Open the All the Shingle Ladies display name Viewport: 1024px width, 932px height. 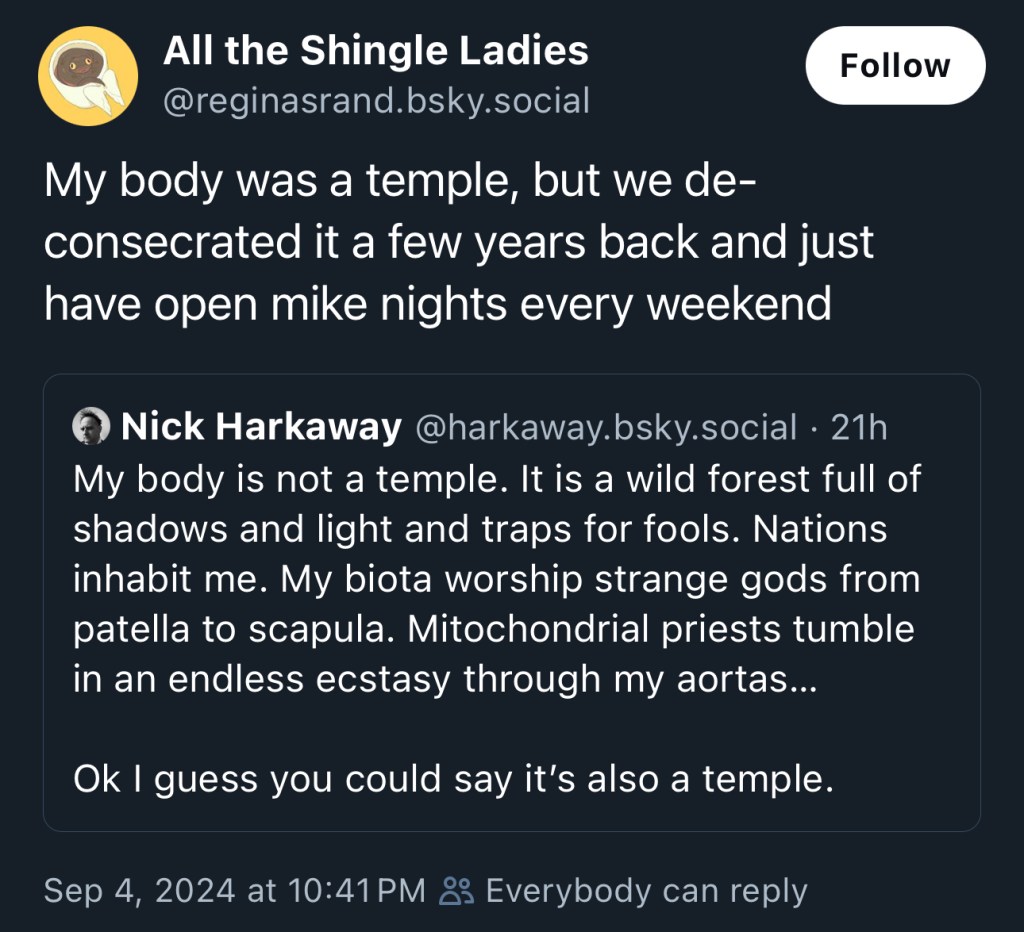376,50
